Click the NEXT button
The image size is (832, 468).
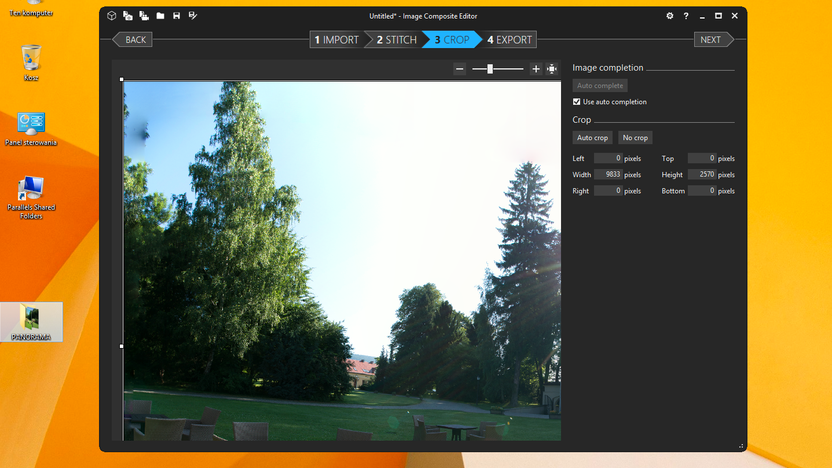[714, 40]
